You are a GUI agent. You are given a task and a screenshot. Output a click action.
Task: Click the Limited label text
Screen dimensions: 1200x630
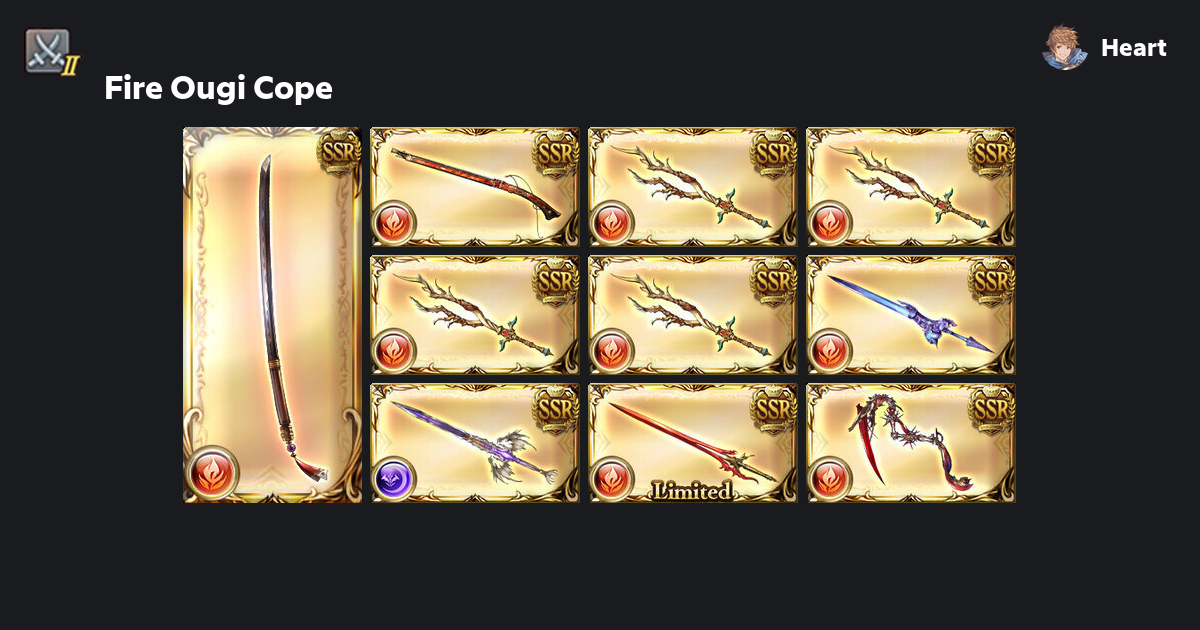pos(692,490)
